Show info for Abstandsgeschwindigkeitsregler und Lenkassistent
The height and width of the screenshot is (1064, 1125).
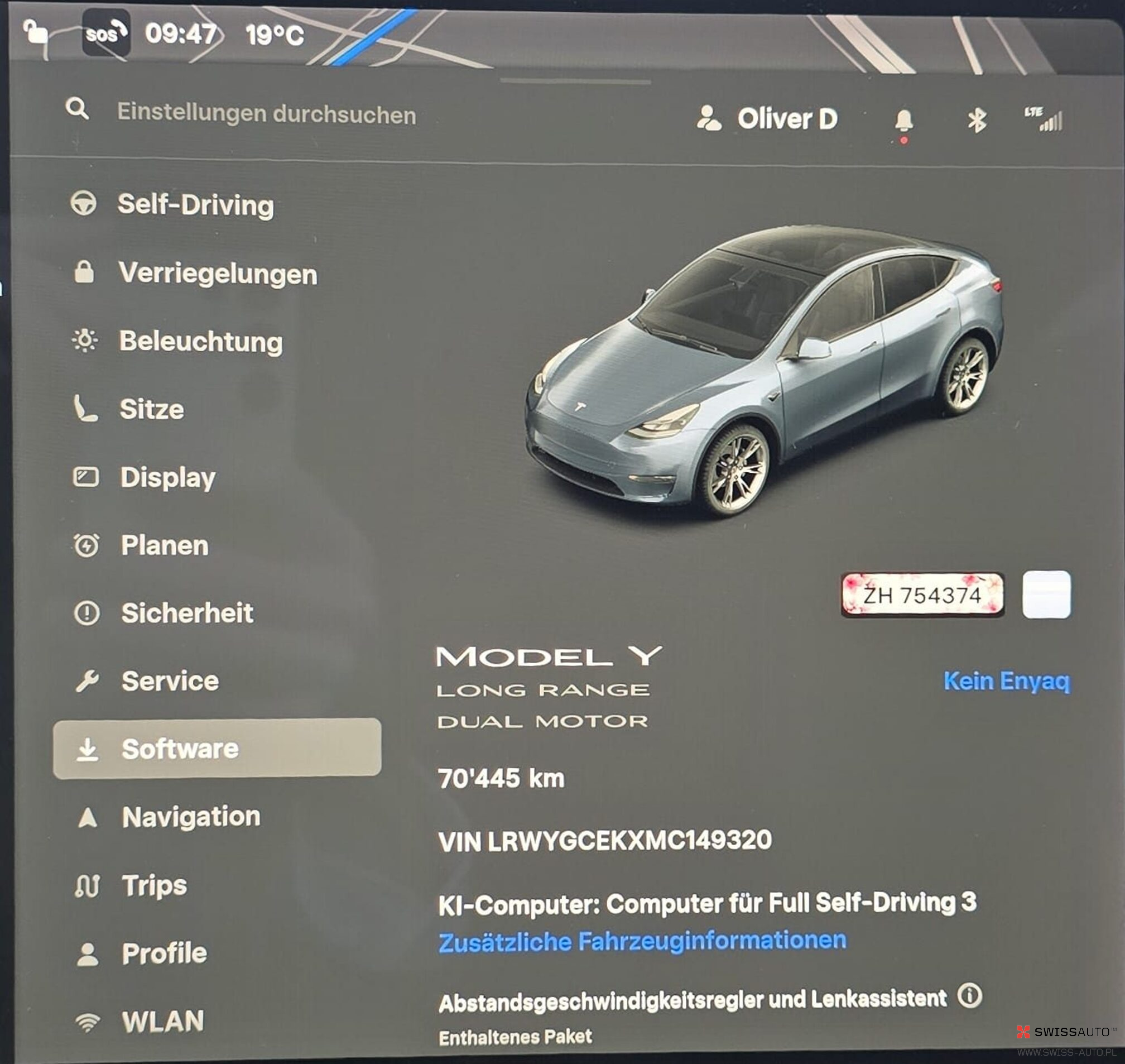(x=970, y=995)
